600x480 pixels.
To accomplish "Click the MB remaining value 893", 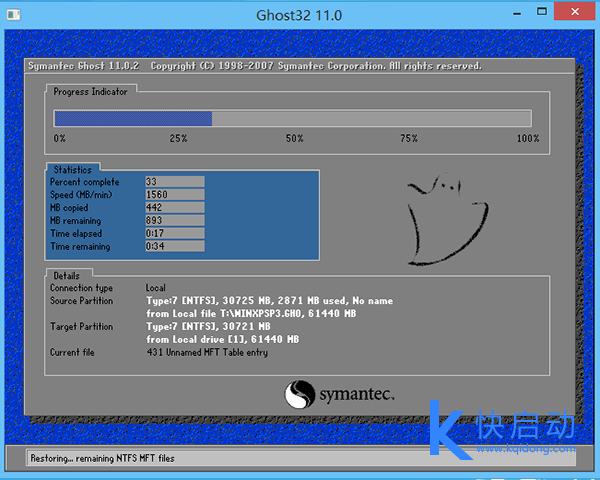I will tap(175, 221).
